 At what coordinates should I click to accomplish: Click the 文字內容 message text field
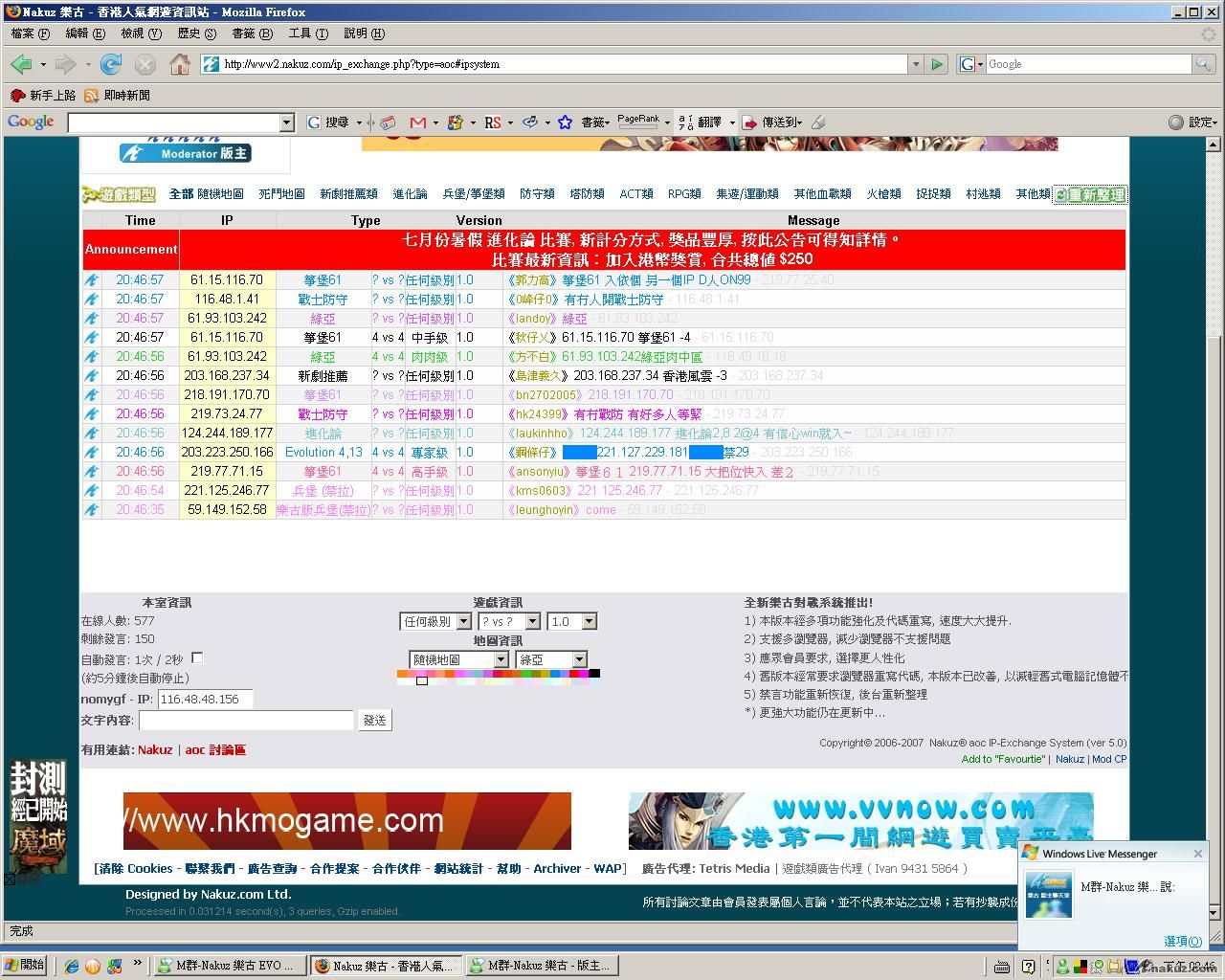pos(246,721)
